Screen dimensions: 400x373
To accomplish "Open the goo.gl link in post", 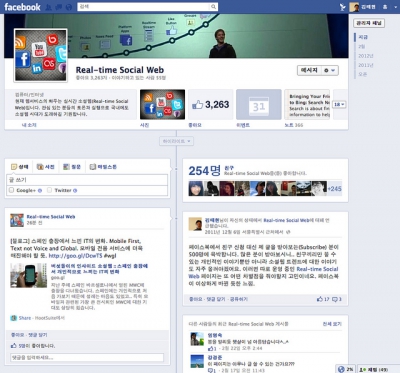I will point(75,256).
